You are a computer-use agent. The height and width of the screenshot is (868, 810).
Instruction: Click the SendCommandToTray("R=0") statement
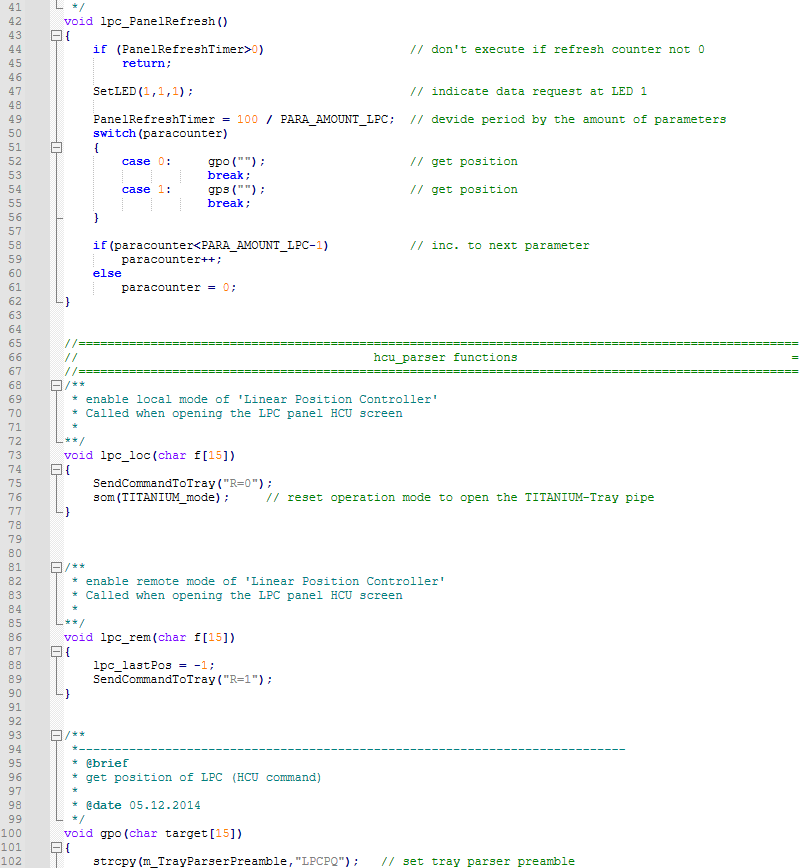pos(182,483)
